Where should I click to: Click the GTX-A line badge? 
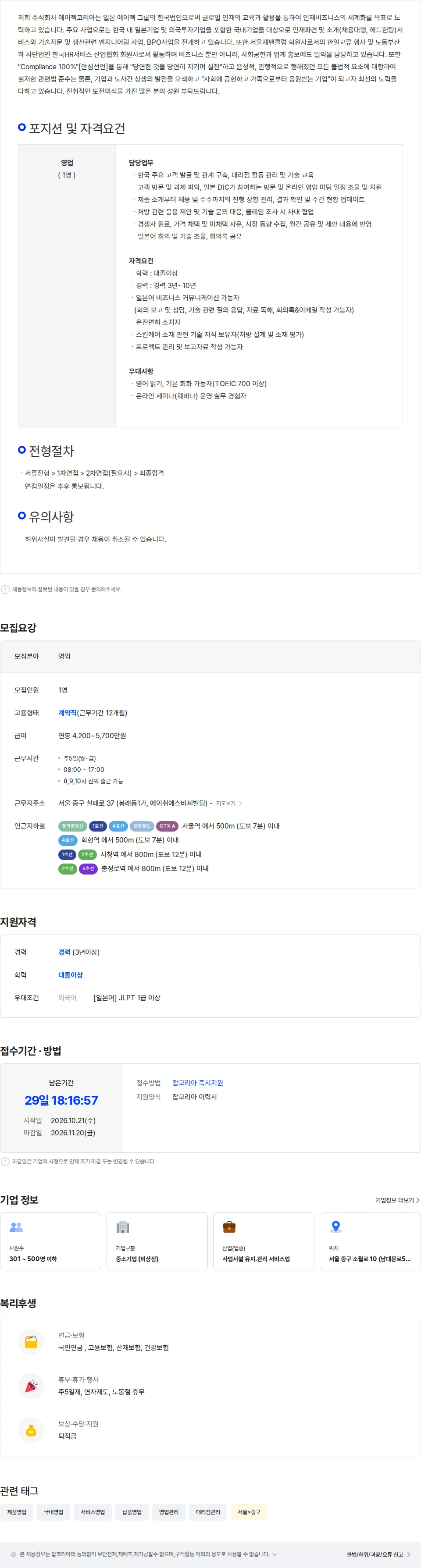coord(167,826)
